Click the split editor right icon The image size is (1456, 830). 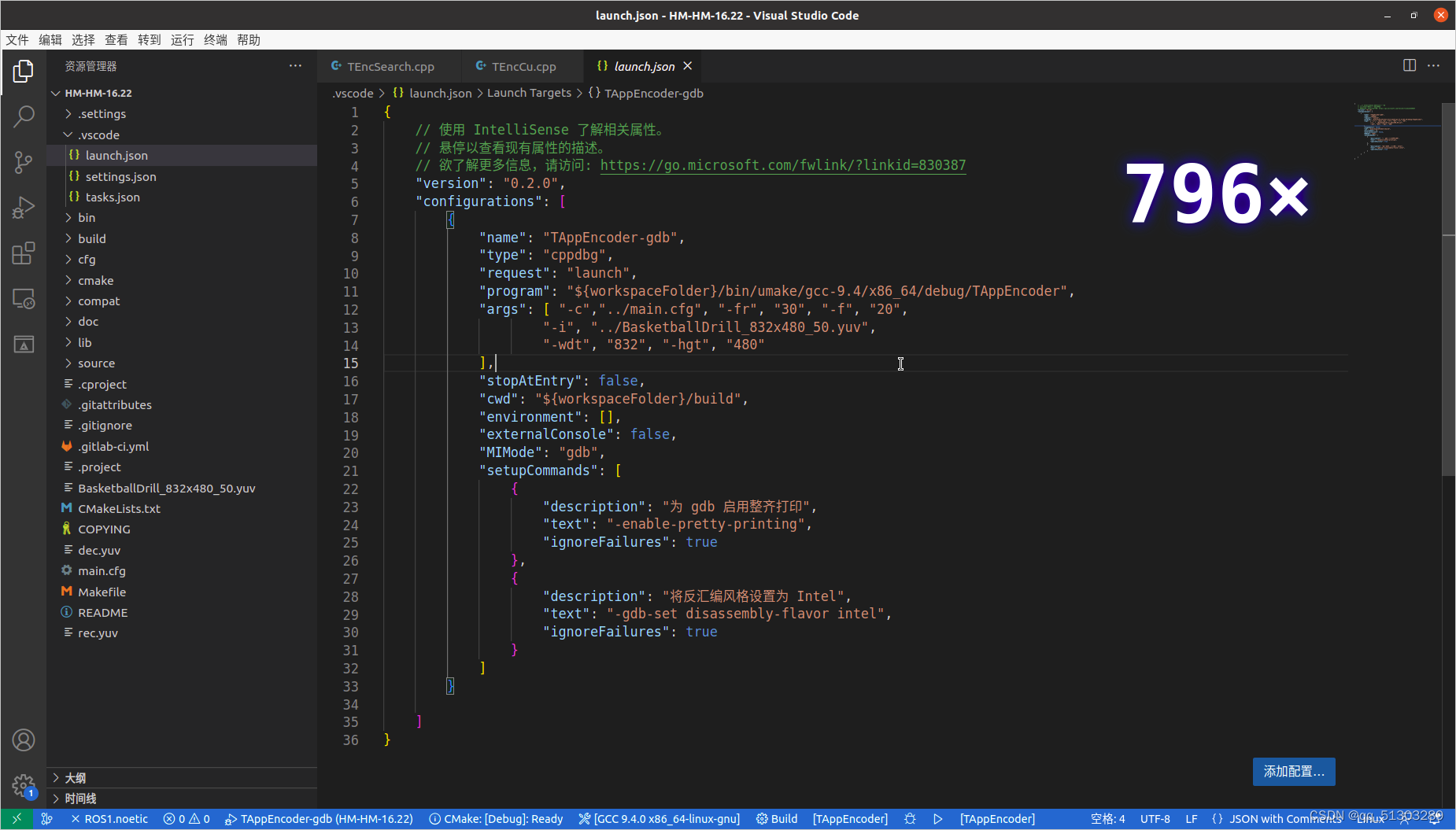point(1410,65)
